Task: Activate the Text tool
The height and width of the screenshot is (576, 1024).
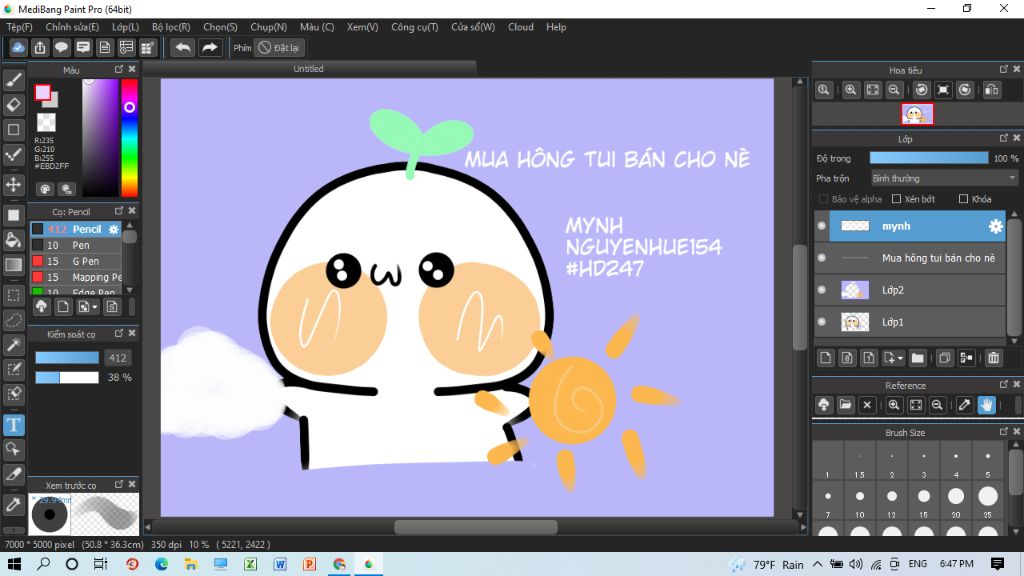Action: tap(14, 425)
